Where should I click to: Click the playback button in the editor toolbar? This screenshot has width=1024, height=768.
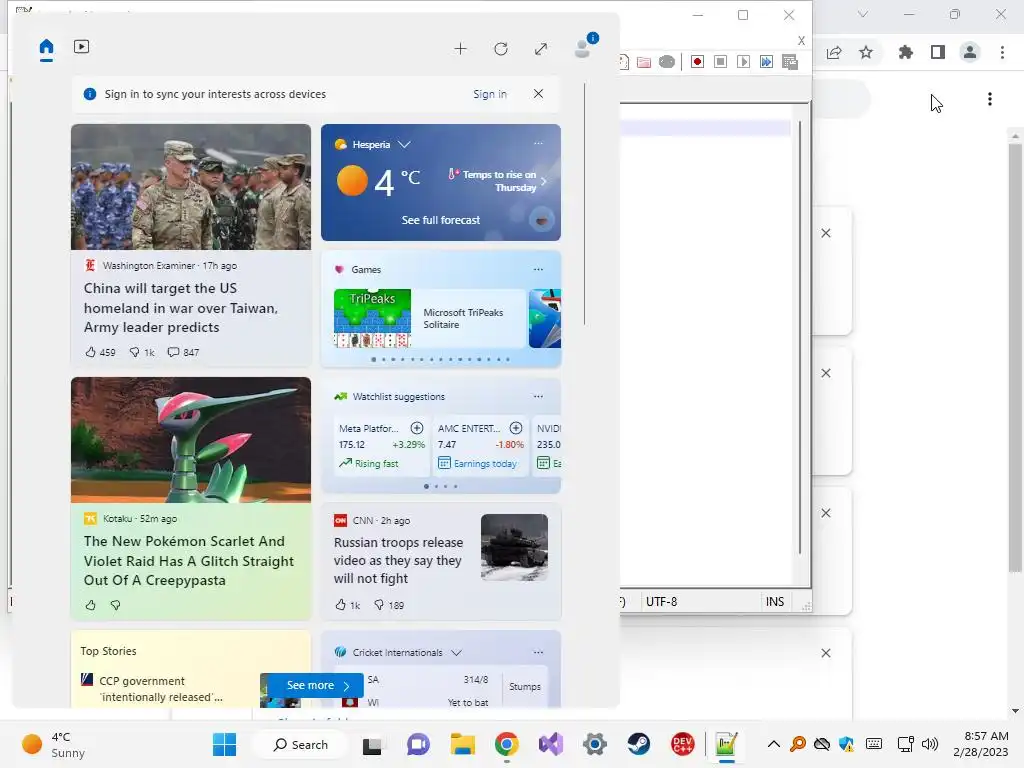[x=743, y=61]
